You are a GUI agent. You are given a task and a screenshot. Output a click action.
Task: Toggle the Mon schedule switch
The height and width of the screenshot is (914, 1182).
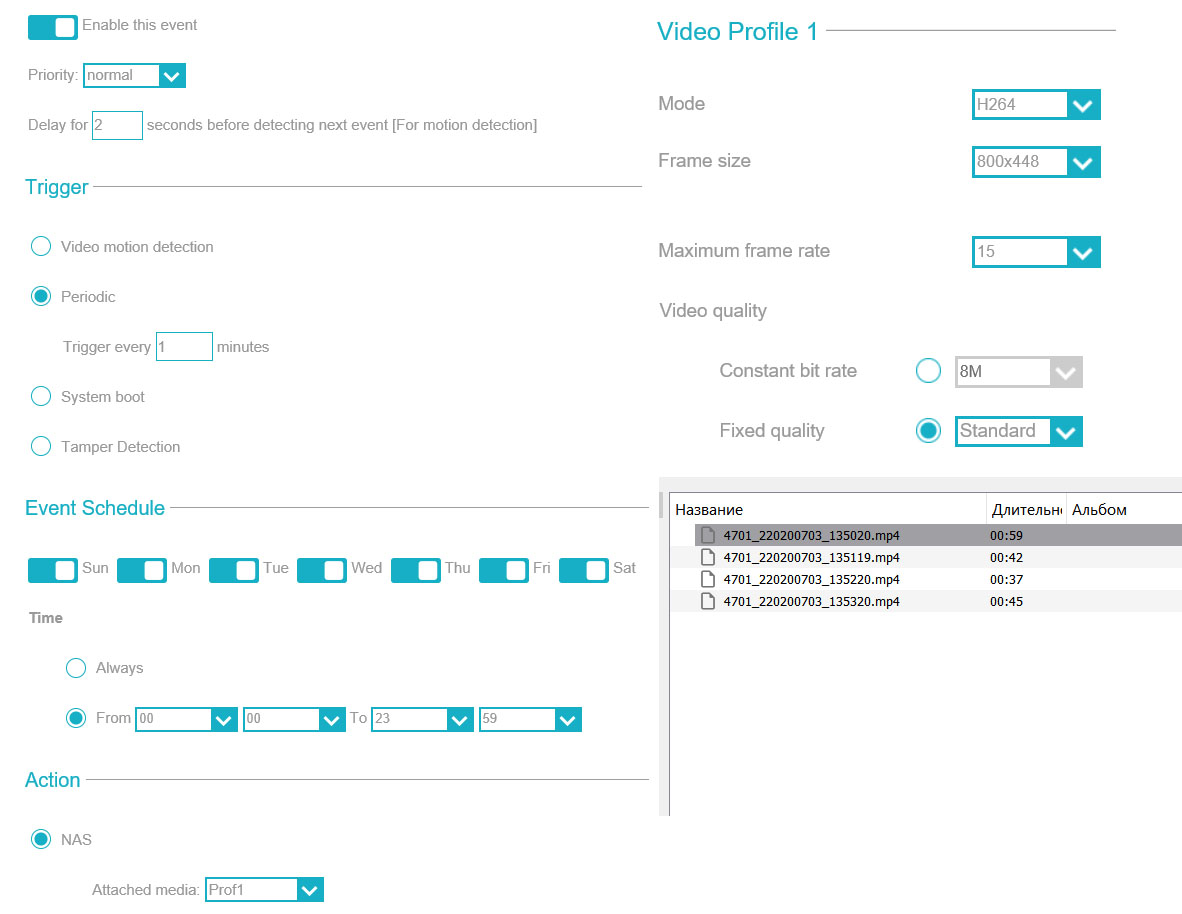pyautogui.click(x=142, y=570)
